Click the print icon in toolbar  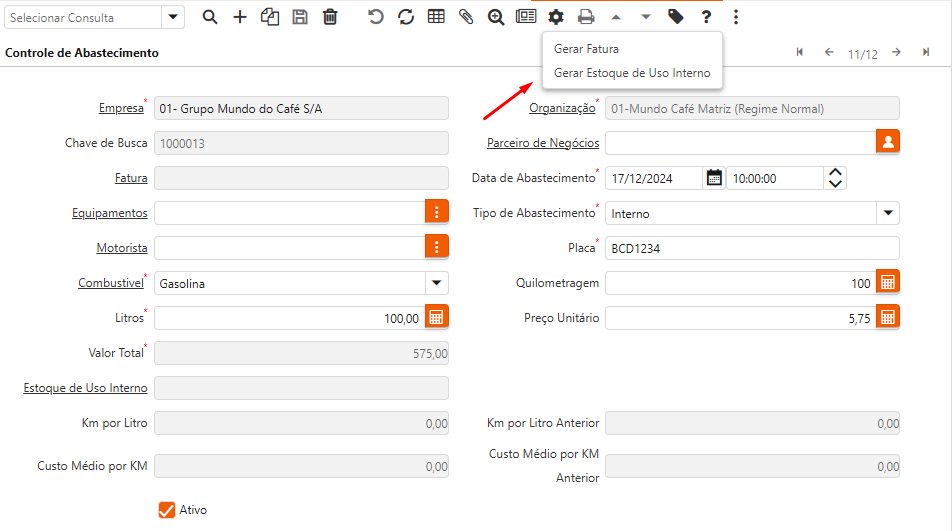586,17
